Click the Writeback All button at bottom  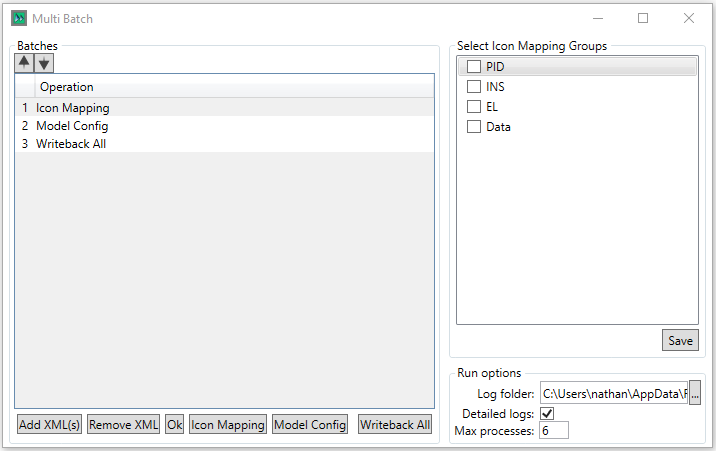coord(395,425)
